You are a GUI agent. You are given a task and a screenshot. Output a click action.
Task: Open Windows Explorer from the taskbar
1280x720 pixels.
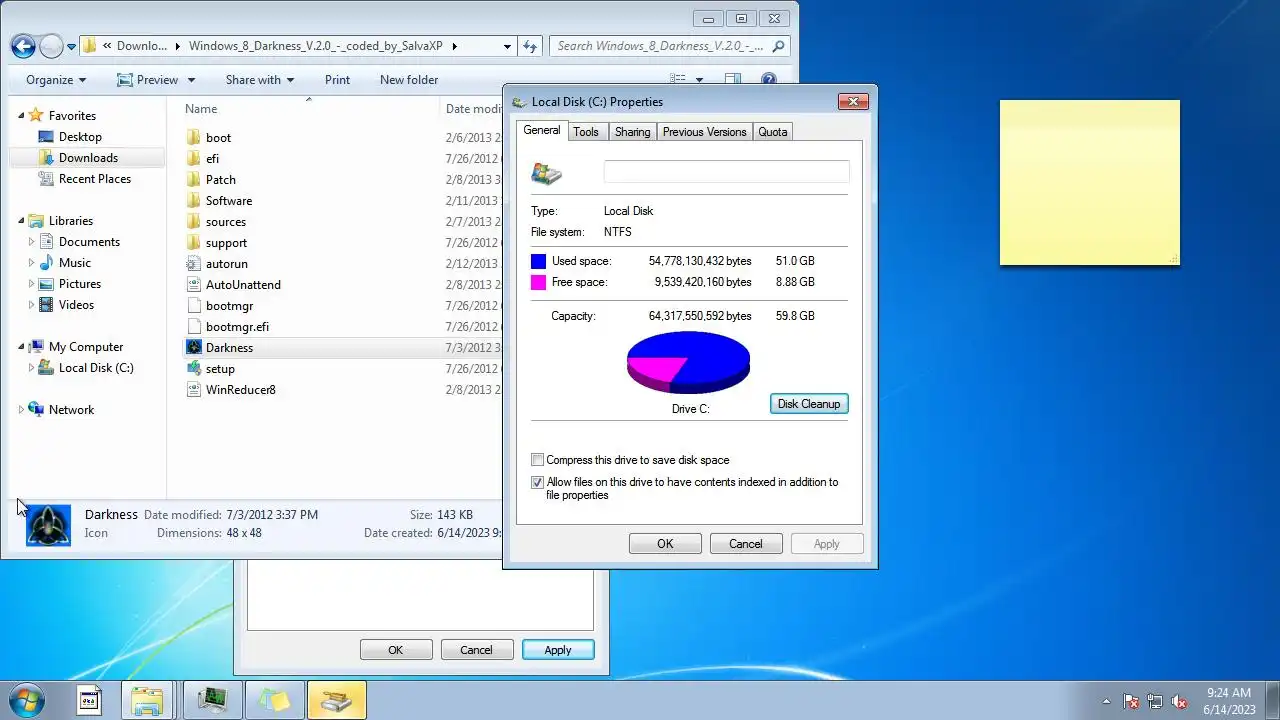point(148,700)
